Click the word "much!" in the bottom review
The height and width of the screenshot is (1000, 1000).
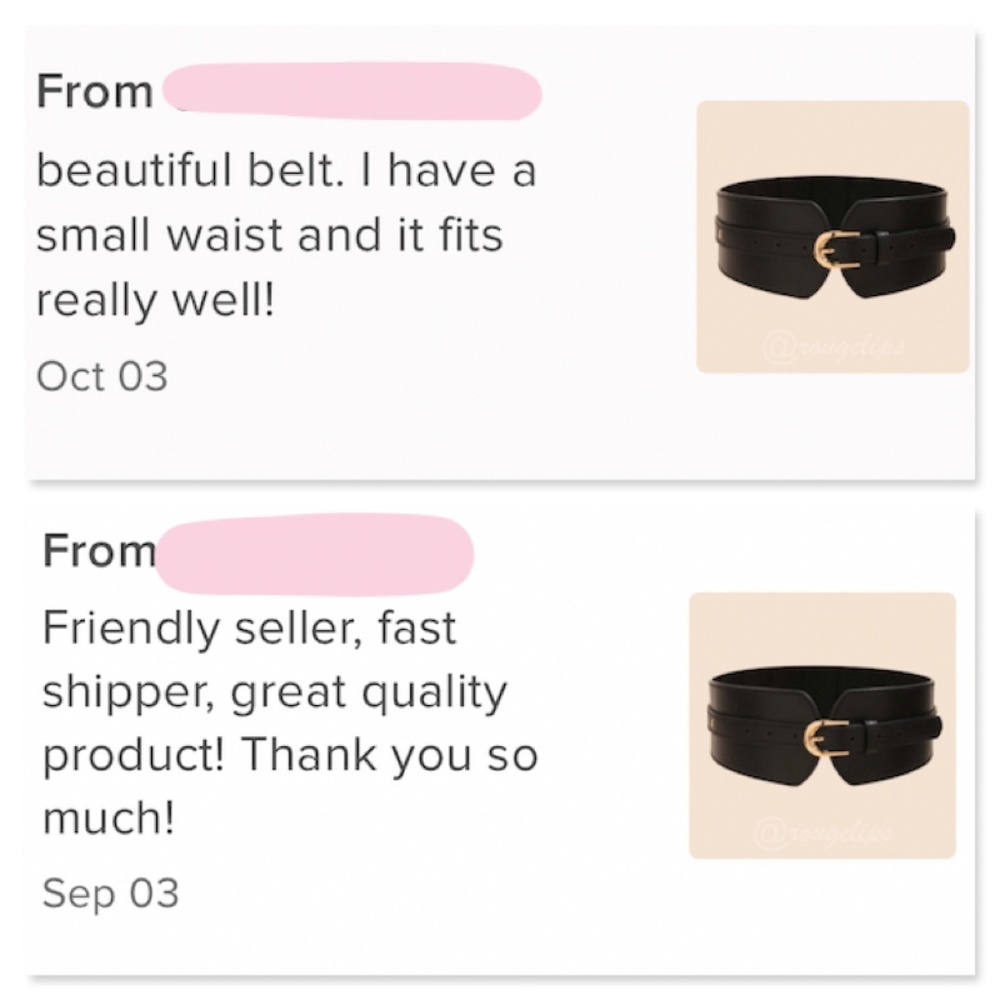coord(110,820)
